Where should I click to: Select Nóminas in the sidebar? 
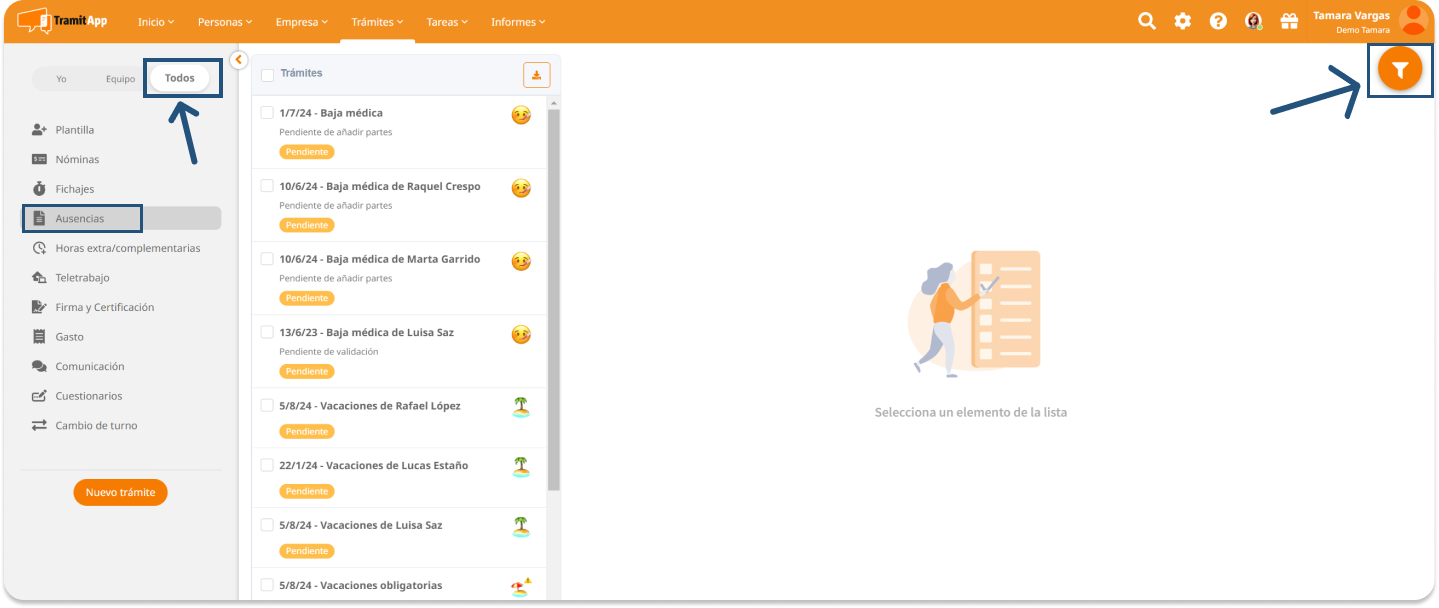click(x=77, y=159)
